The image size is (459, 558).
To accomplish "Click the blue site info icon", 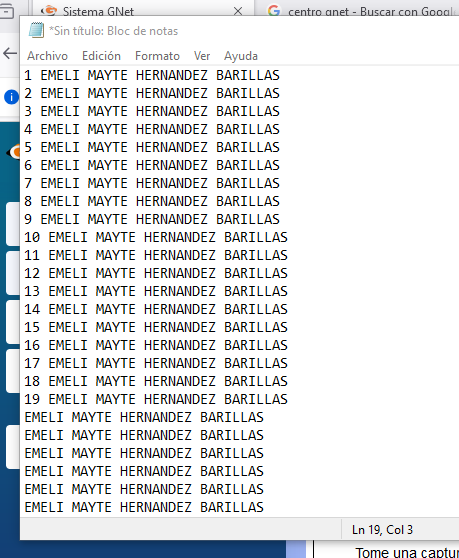I will [x=11, y=97].
